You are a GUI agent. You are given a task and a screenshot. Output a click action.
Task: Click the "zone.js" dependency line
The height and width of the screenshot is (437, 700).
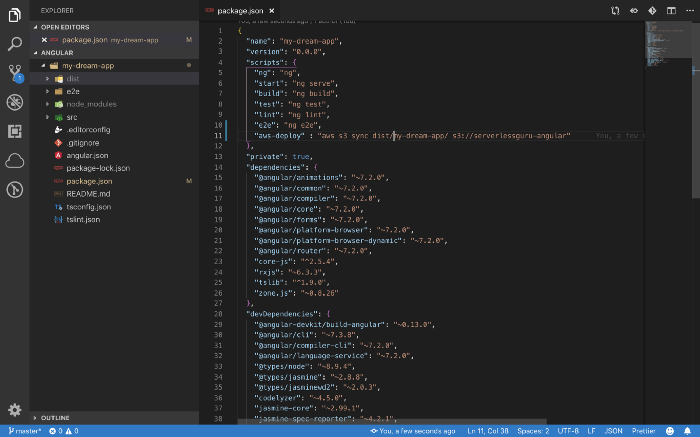(x=296, y=293)
